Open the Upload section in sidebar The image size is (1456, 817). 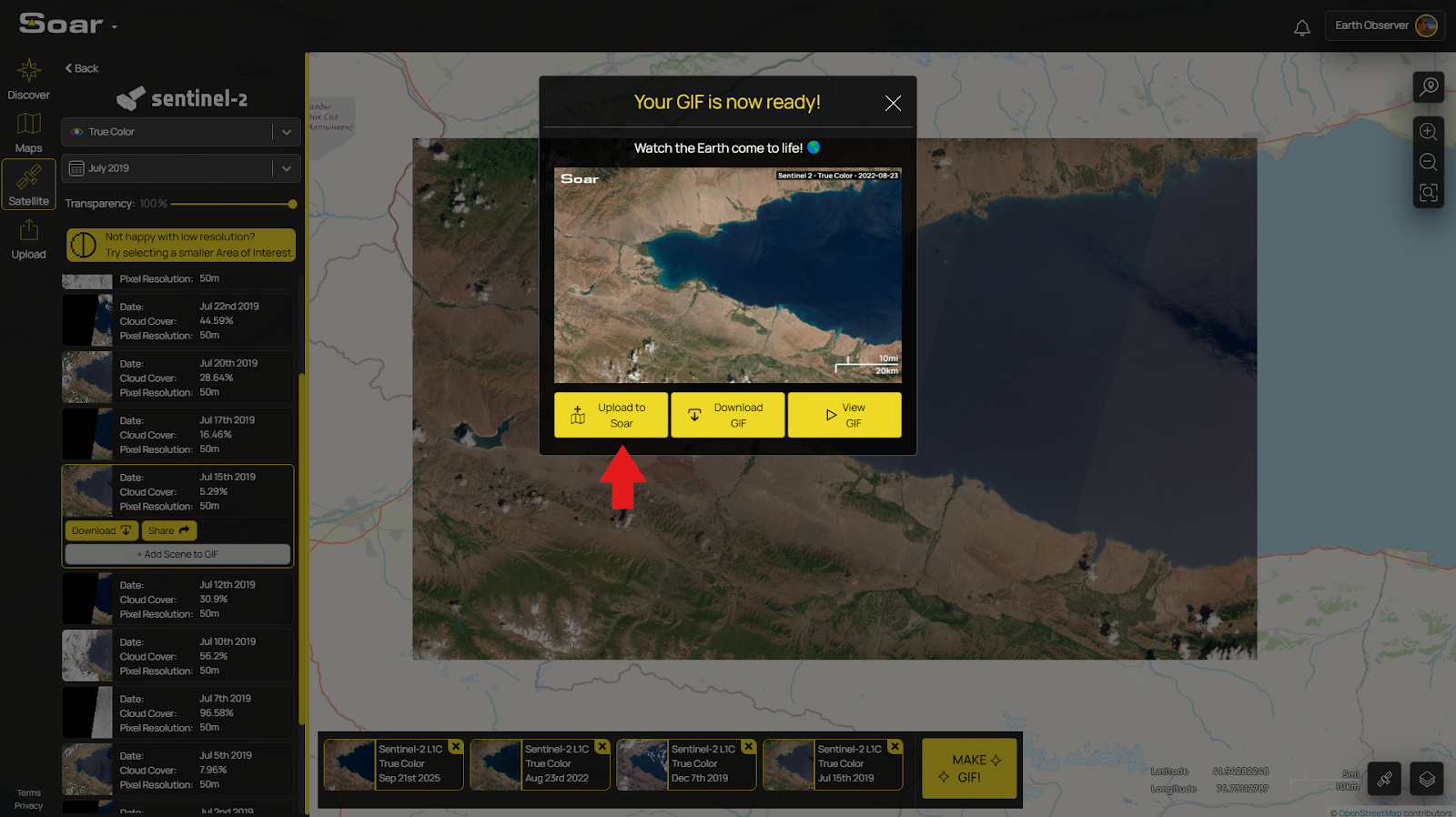tap(28, 239)
